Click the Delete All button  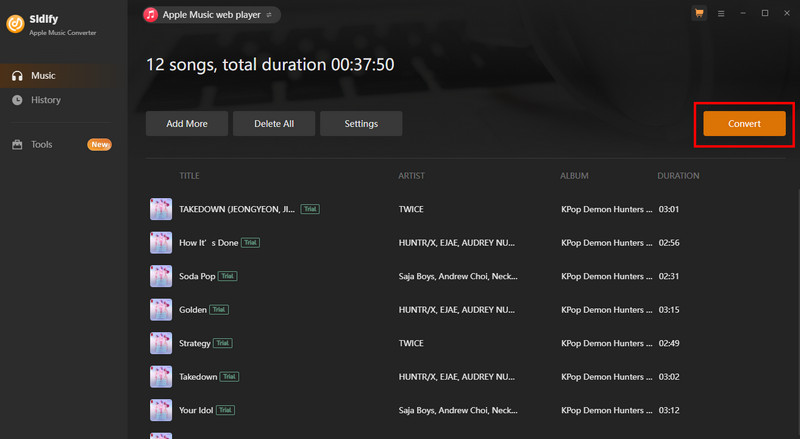click(274, 123)
